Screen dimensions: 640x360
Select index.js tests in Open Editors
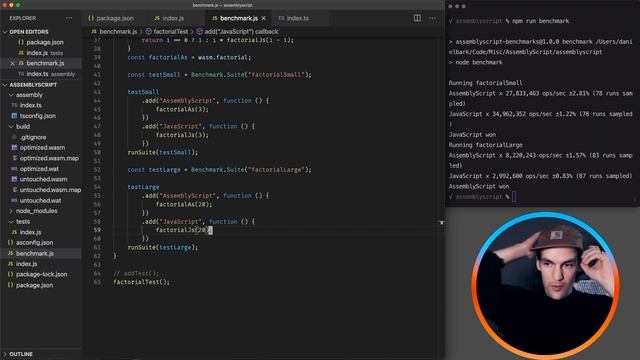tap(41, 53)
